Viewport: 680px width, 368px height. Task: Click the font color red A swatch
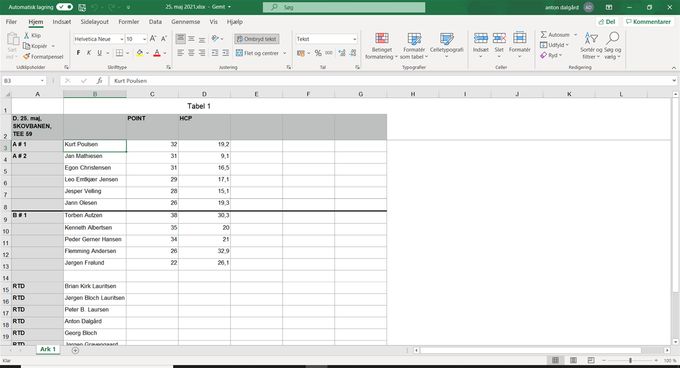click(x=157, y=53)
